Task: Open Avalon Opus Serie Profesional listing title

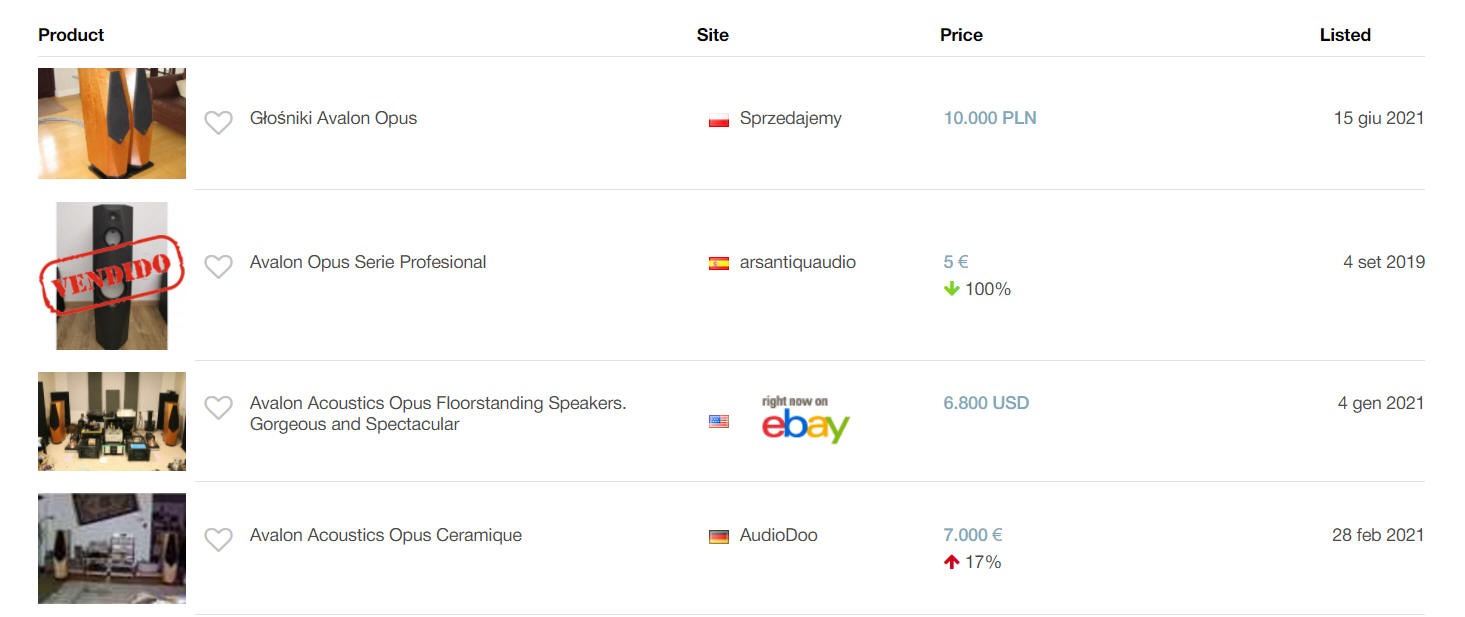Action: (367, 262)
